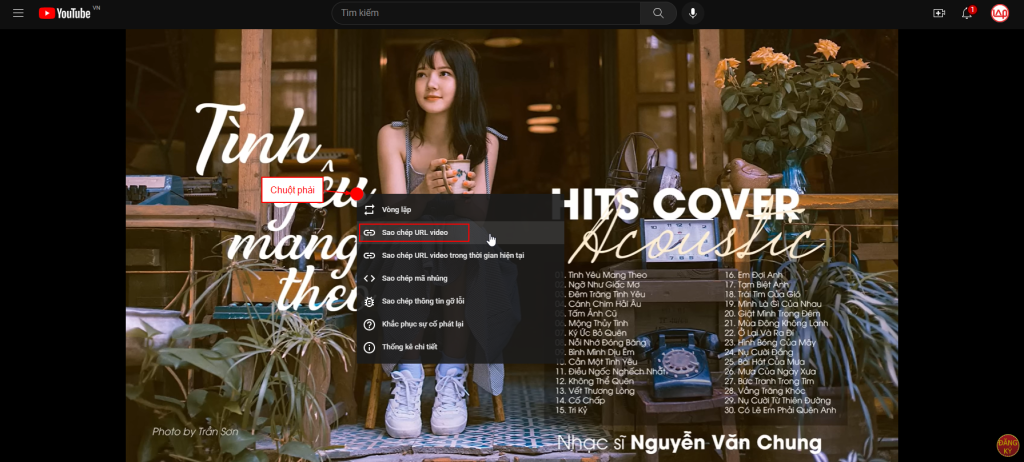
Task: Choose Sao chép URL video trong thời gian hiện tại
Action: (x=452, y=256)
